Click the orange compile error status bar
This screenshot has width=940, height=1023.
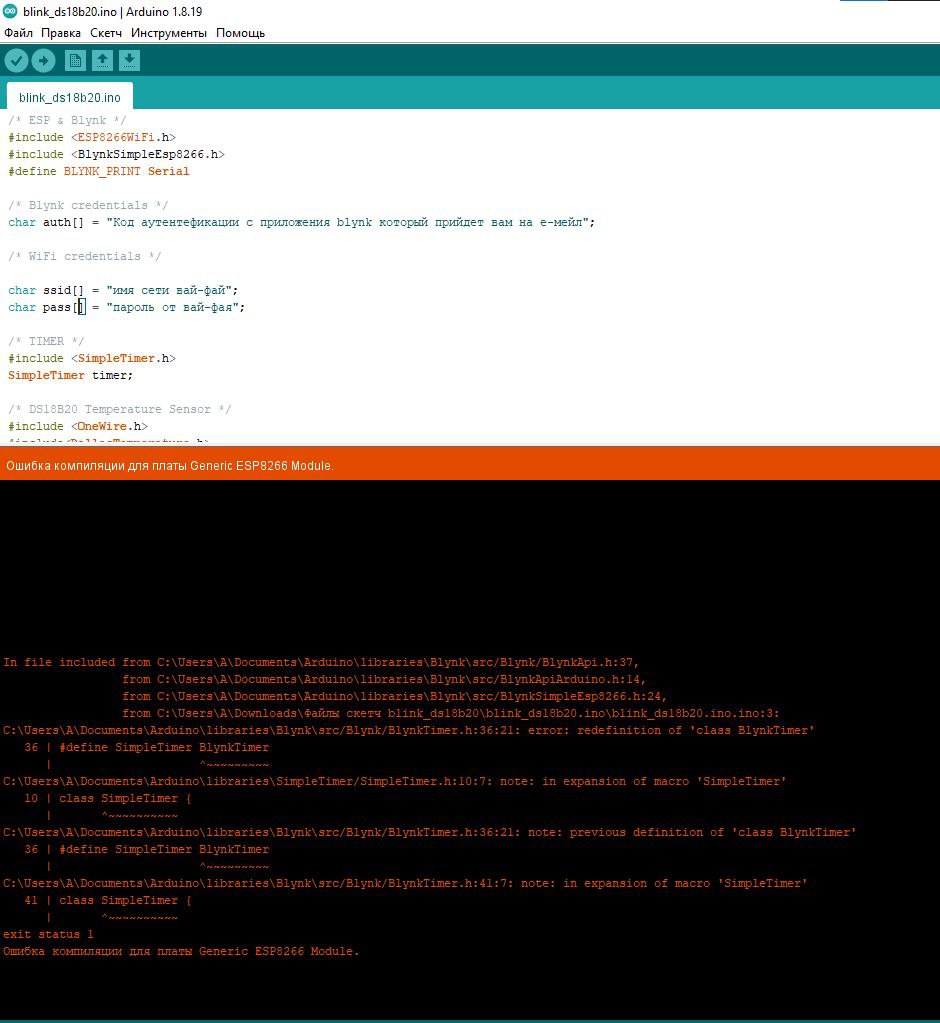click(470, 465)
